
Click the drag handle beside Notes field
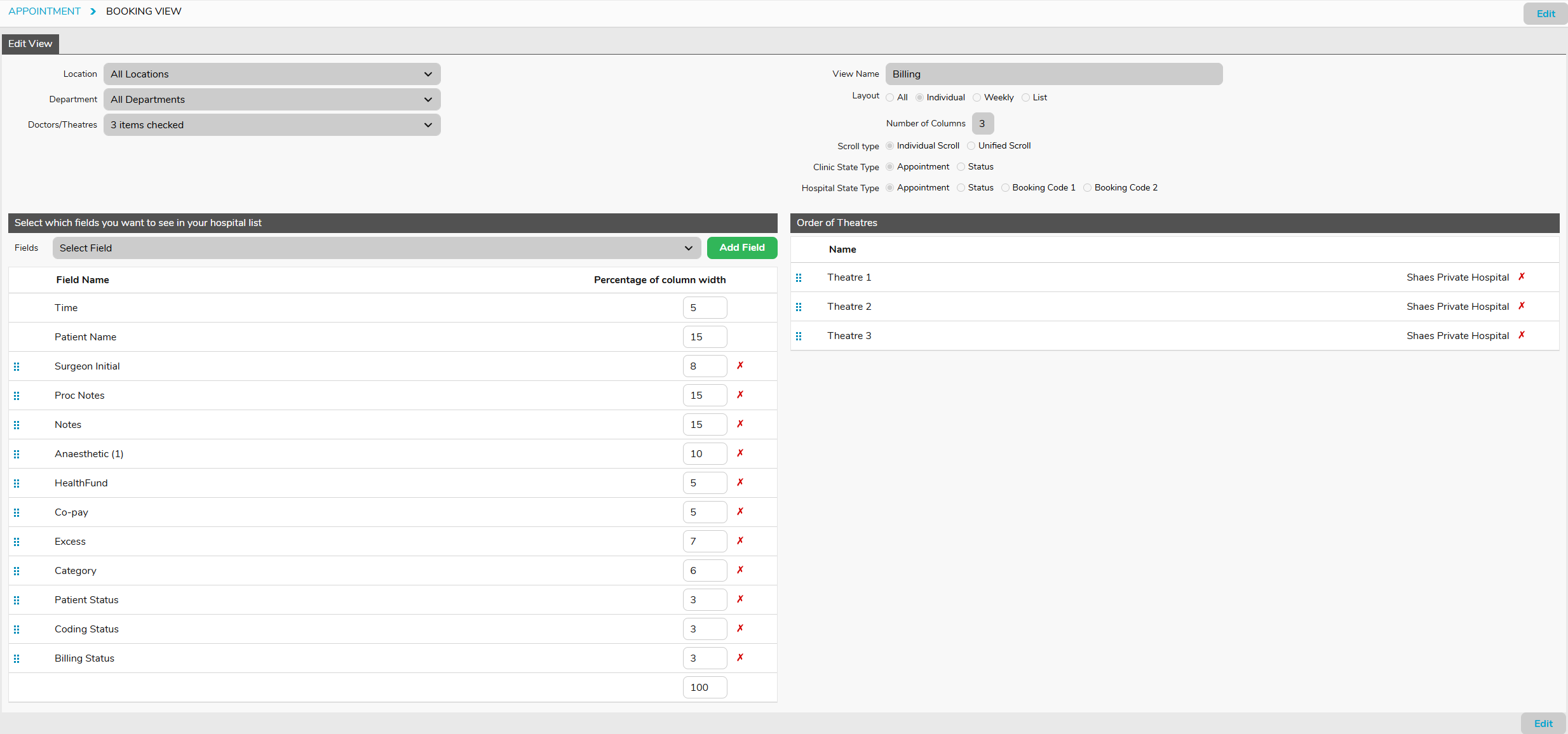pos(17,425)
